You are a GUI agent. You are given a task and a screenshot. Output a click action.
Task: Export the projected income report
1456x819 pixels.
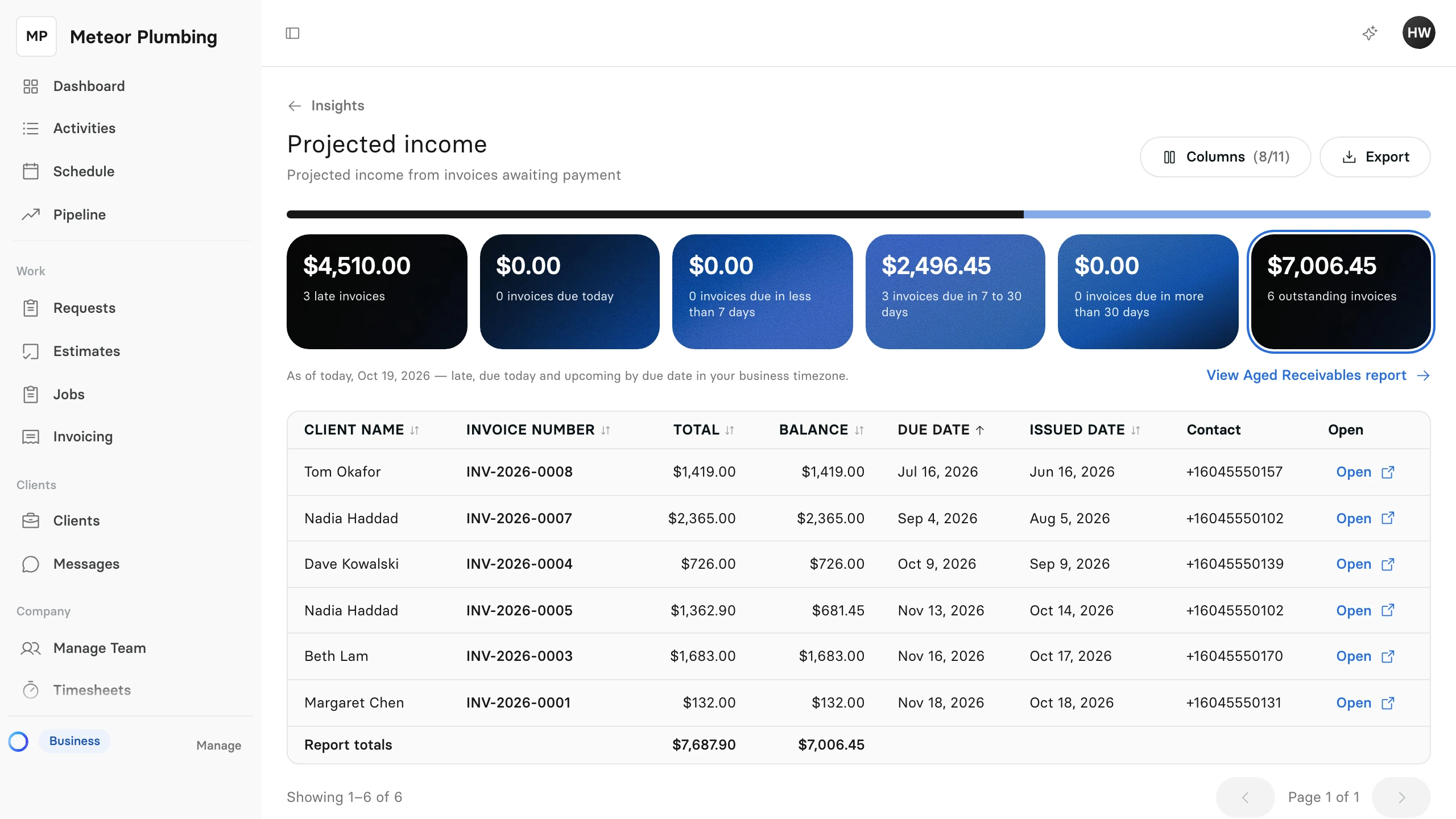[1375, 157]
